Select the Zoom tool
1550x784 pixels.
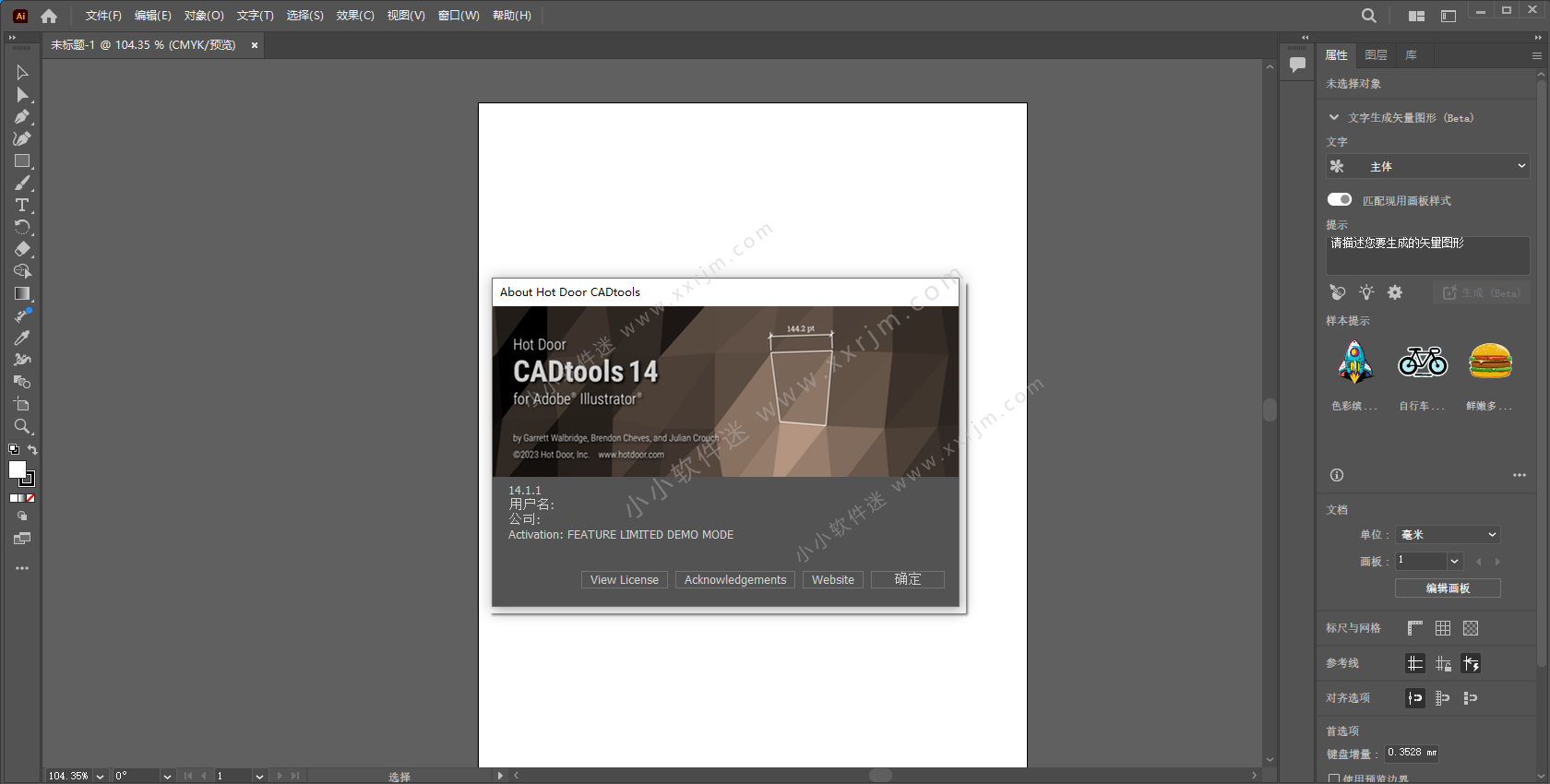click(22, 426)
